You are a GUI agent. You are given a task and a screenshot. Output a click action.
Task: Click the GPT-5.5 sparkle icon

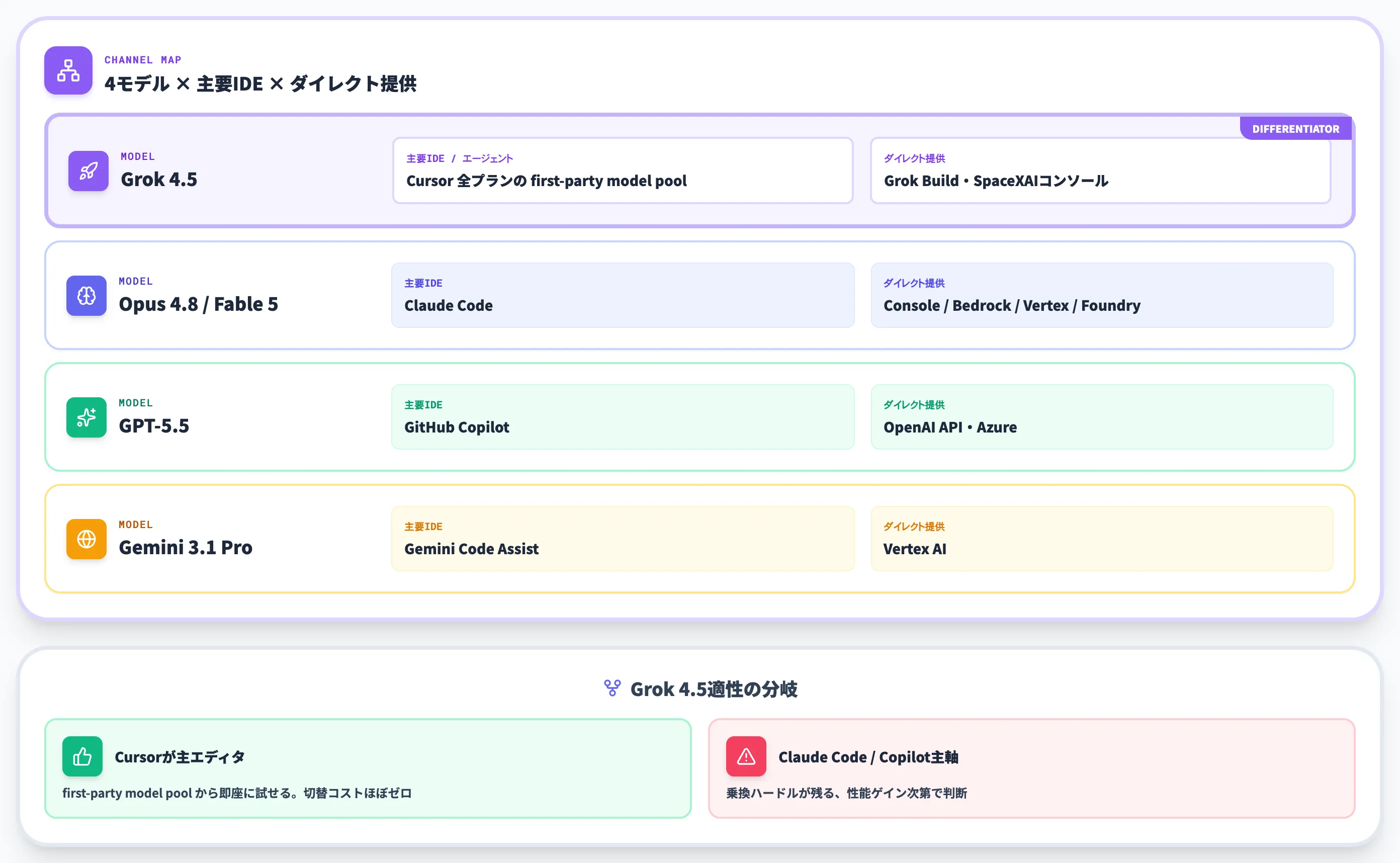[86, 417]
